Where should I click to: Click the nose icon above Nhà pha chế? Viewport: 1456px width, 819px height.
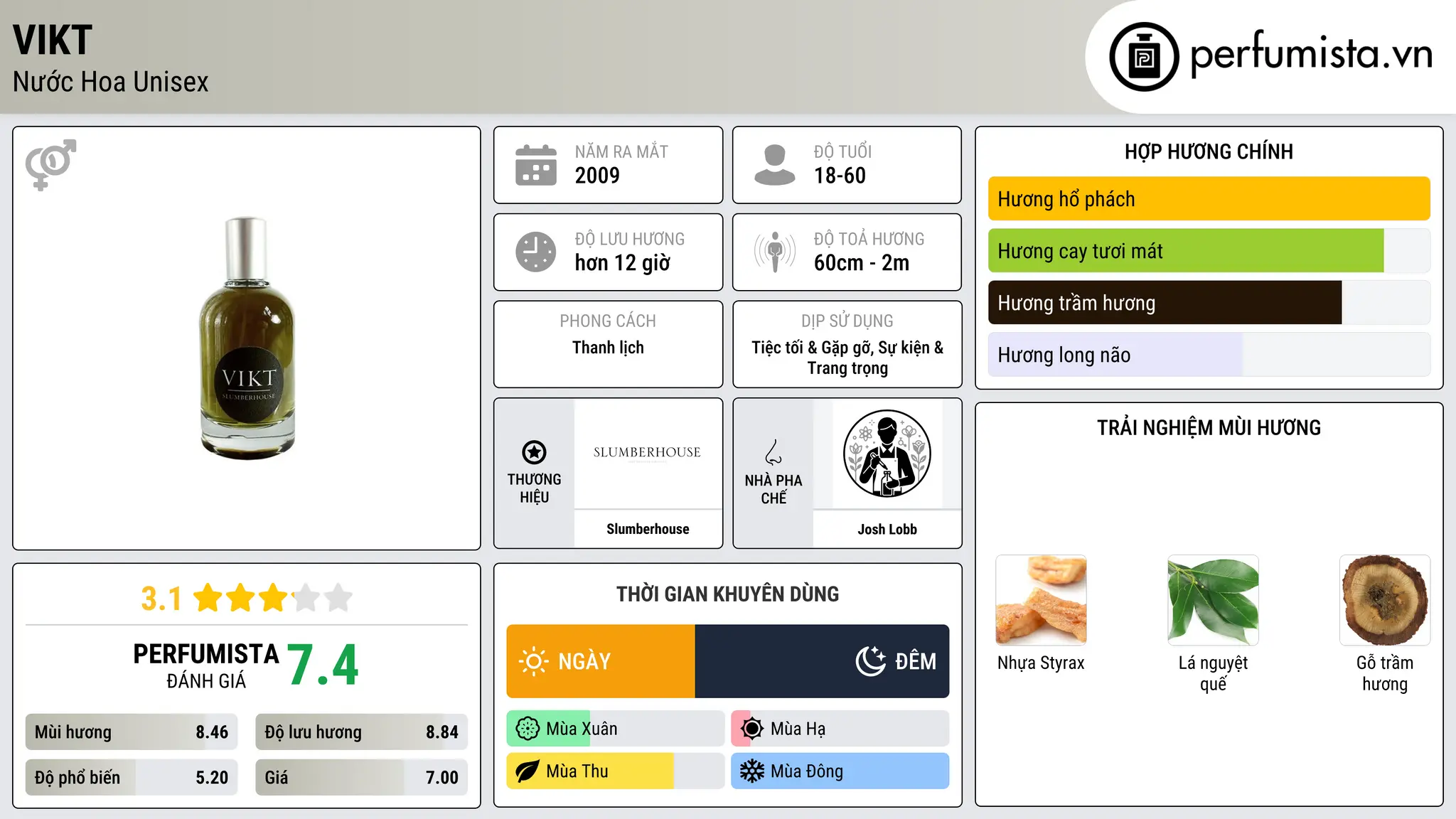[773, 452]
